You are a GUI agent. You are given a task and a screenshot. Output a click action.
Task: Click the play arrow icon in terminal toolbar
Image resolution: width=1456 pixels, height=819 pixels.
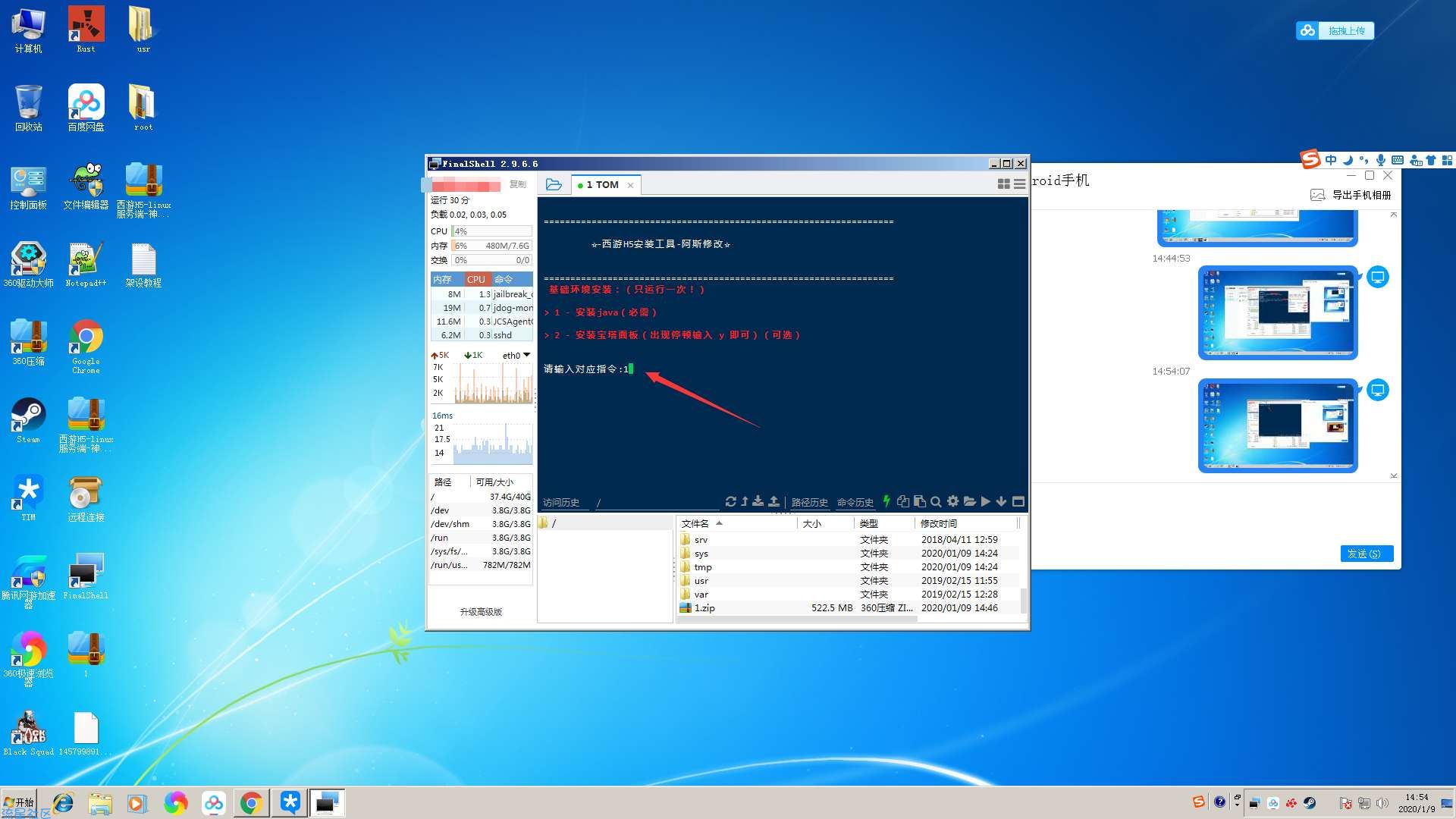986,501
